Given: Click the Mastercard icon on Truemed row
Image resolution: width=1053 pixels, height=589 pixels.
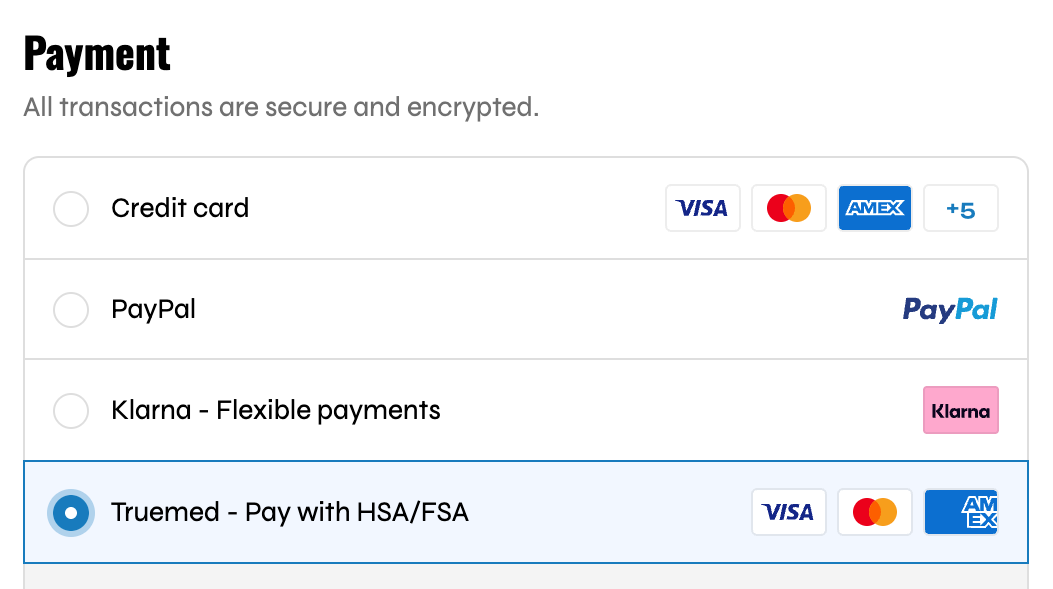Looking at the screenshot, I should point(874,512).
